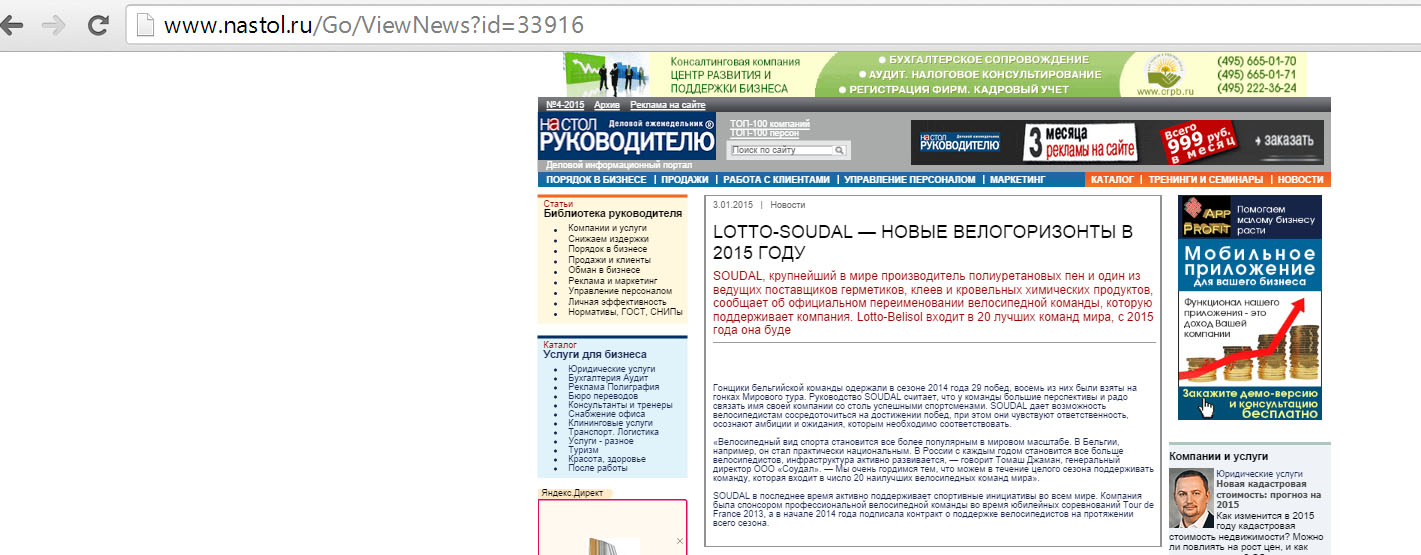Open the Мобильное приложение App Profit banner
1421x555 pixels.
coord(1250,307)
